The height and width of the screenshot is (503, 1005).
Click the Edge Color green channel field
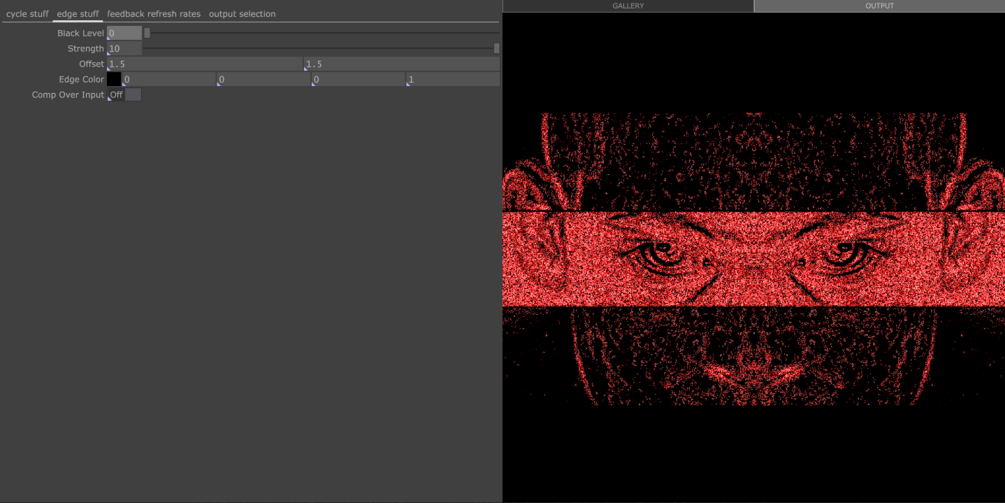(263, 79)
